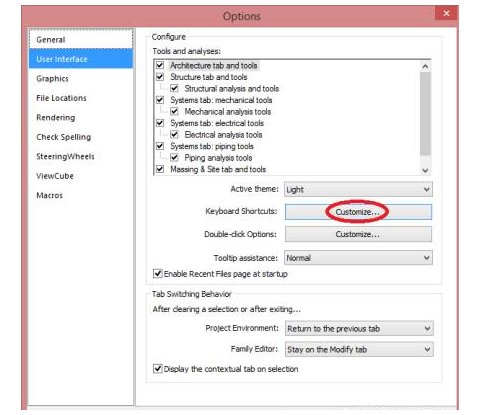The width and height of the screenshot is (502, 415).
Task: Select the 'Massing & Site tab and tools' label
Action: coord(218,169)
